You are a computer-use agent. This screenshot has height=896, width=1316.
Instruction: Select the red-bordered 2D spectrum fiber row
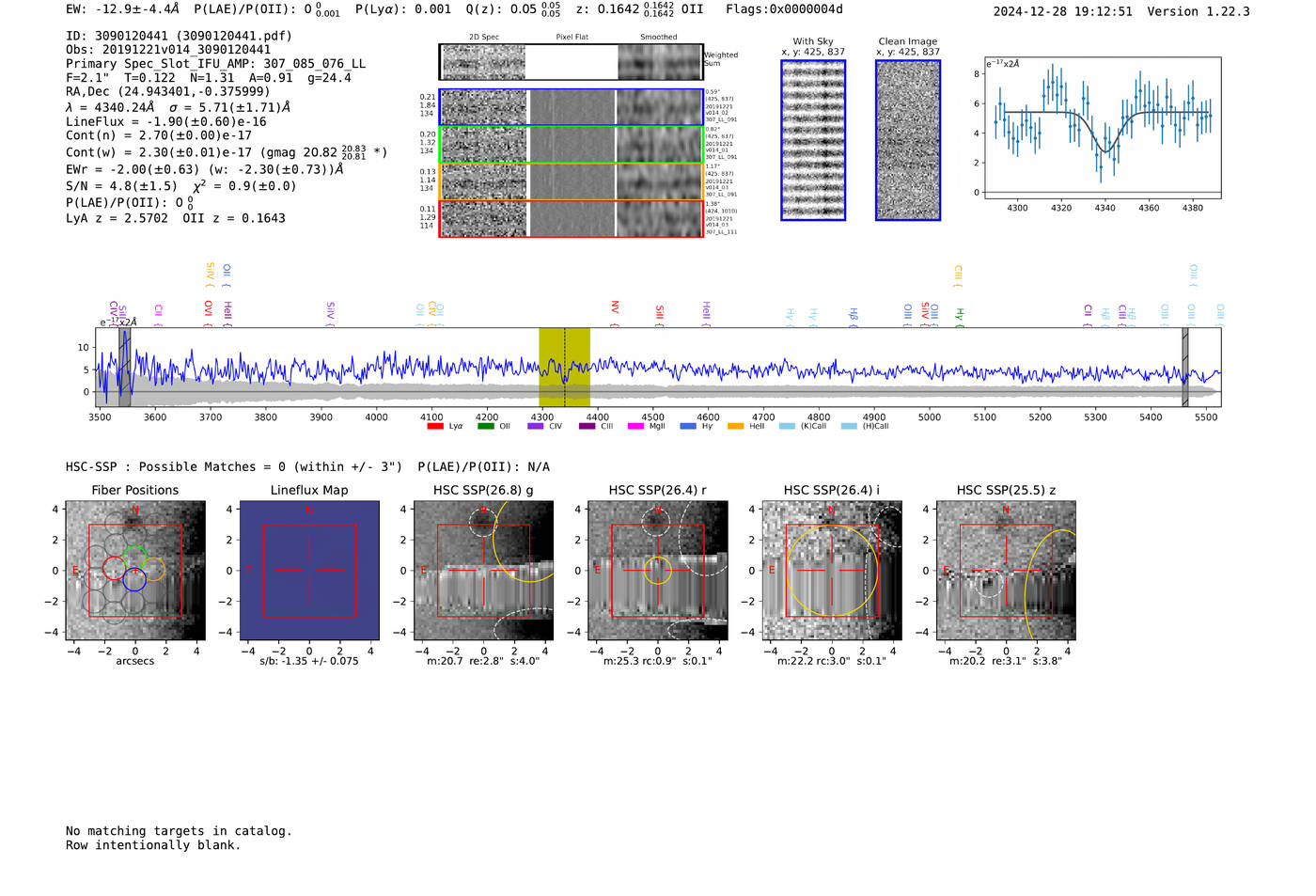click(571, 218)
